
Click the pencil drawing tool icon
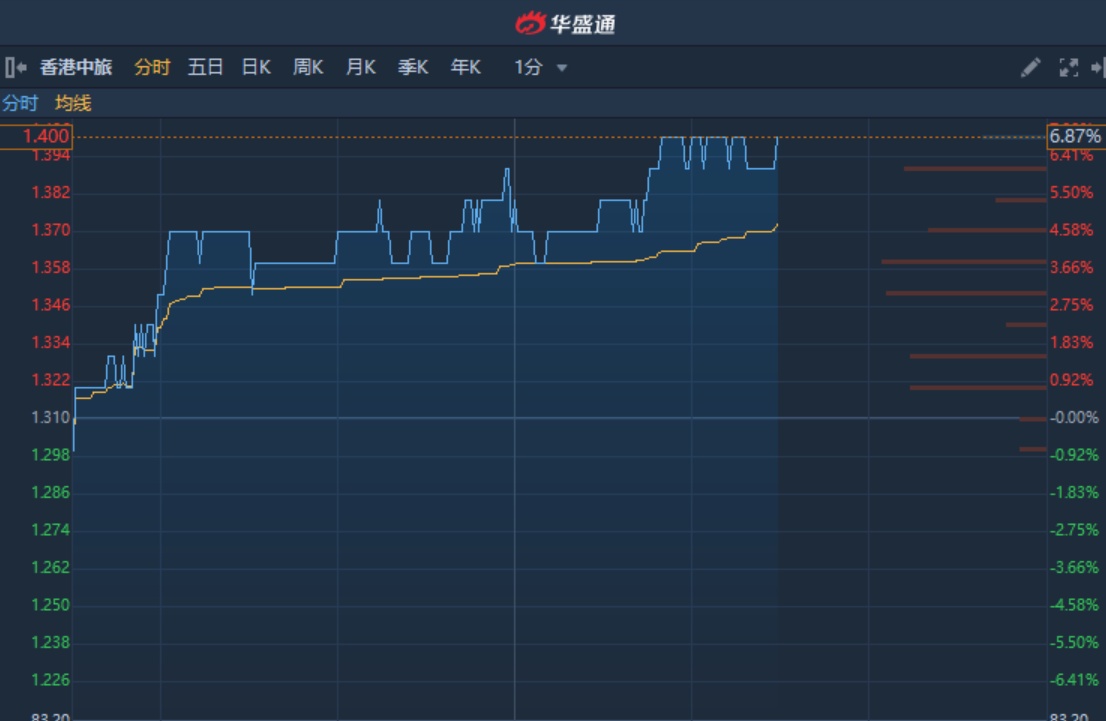(x=1030, y=68)
